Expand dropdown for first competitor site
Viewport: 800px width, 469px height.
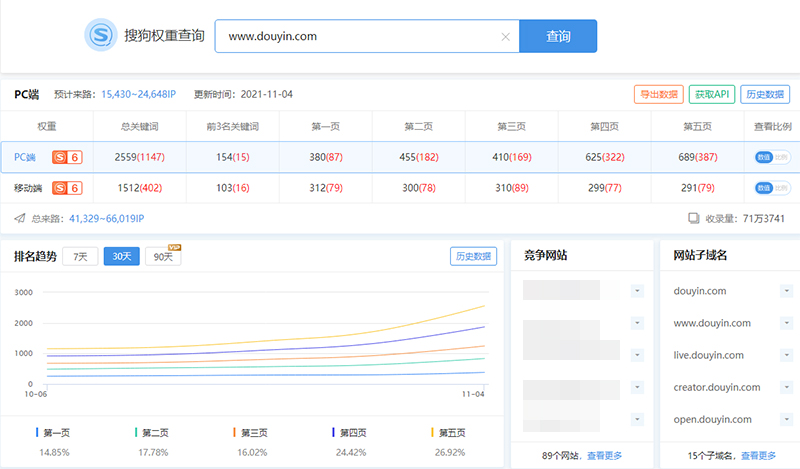pos(637,291)
